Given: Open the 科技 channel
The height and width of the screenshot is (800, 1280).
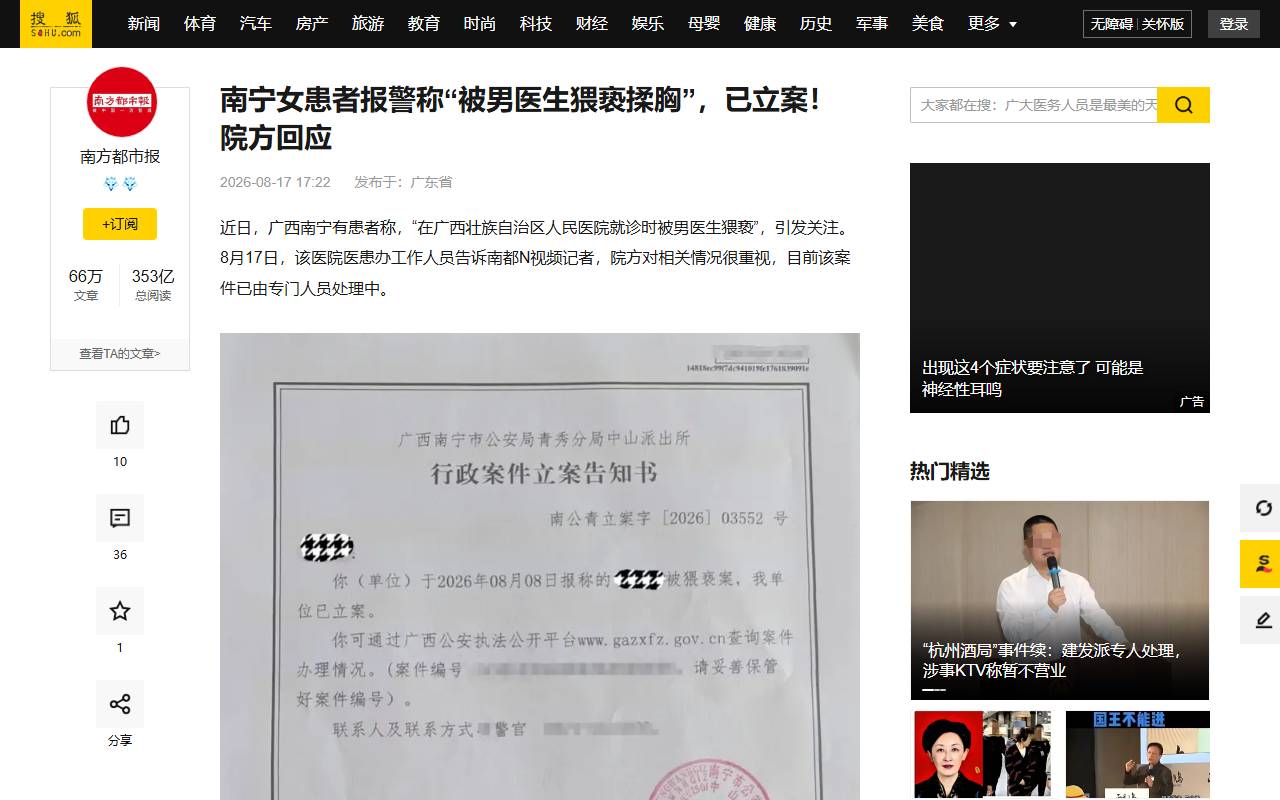Looking at the screenshot, I should 536,23.
